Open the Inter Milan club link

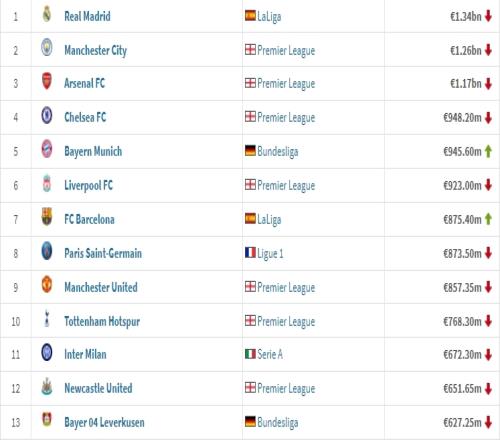(85, 354)
